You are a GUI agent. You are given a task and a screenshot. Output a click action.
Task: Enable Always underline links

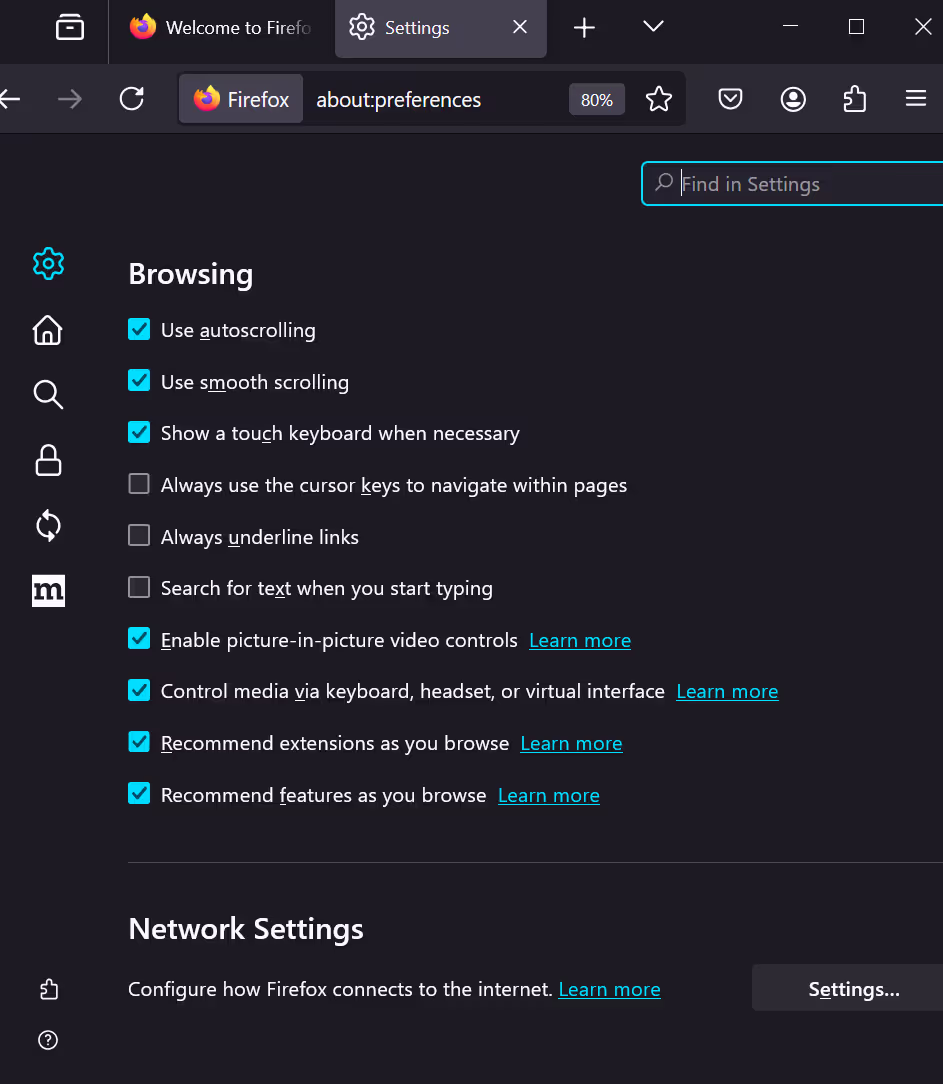click(139, 535)
